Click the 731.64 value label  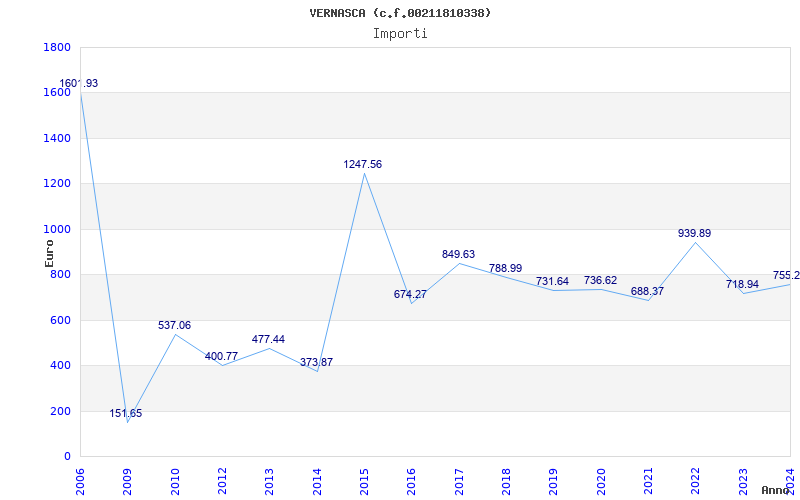pyautogui.click(x=552, y=282)
